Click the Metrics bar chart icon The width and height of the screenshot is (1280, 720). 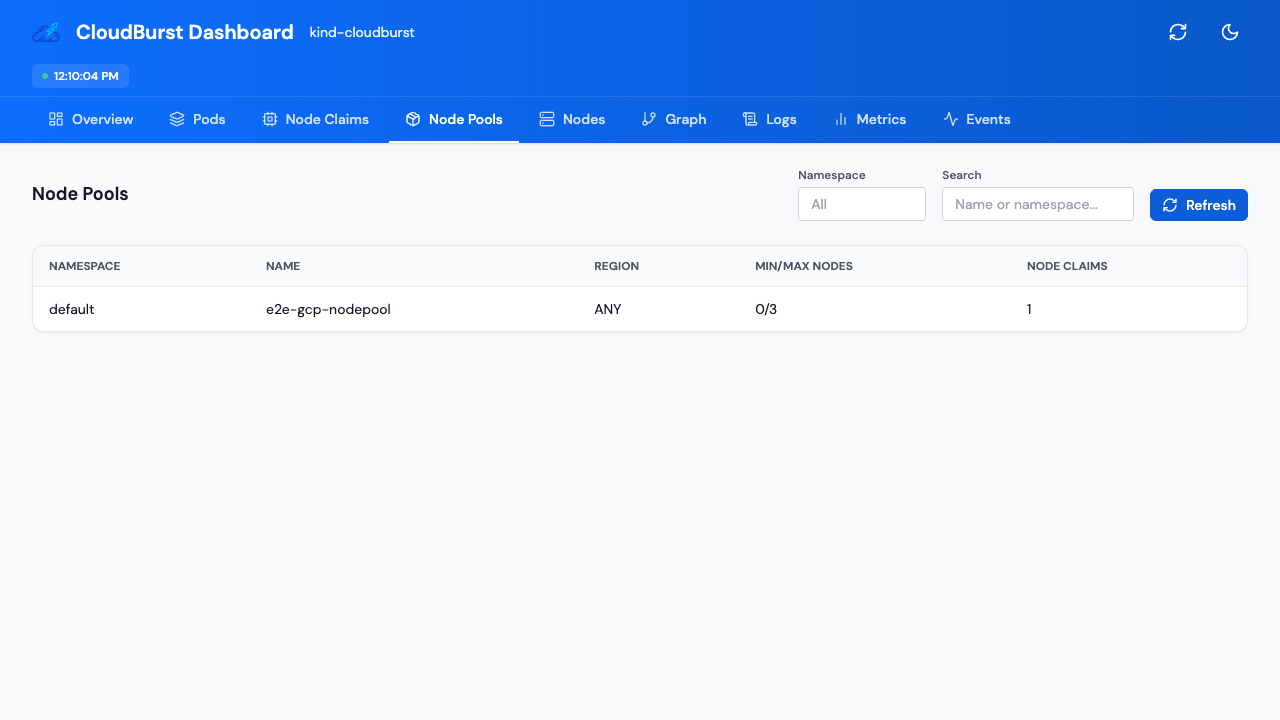(x=841, y=119)
